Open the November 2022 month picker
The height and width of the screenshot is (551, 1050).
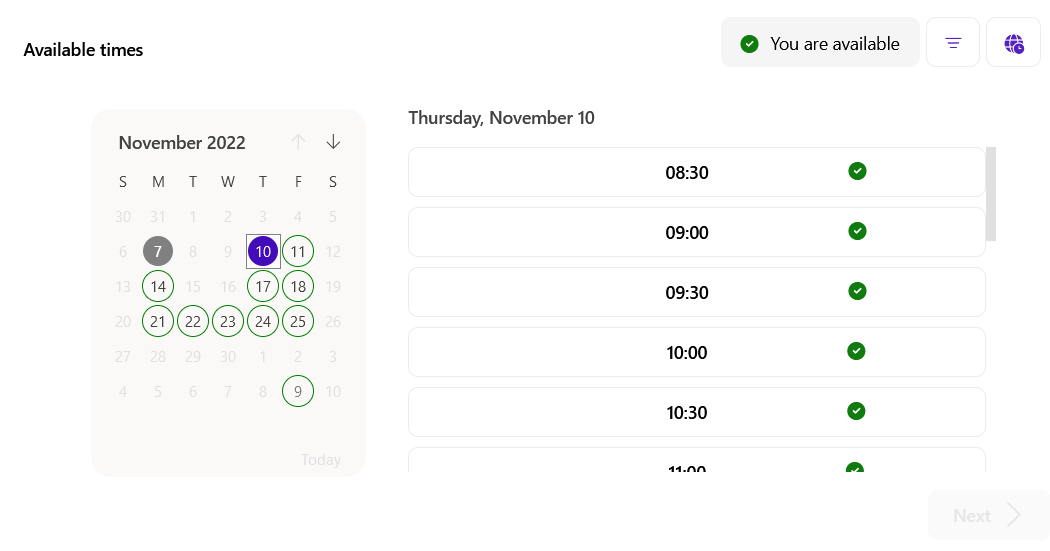coord(182,143)
